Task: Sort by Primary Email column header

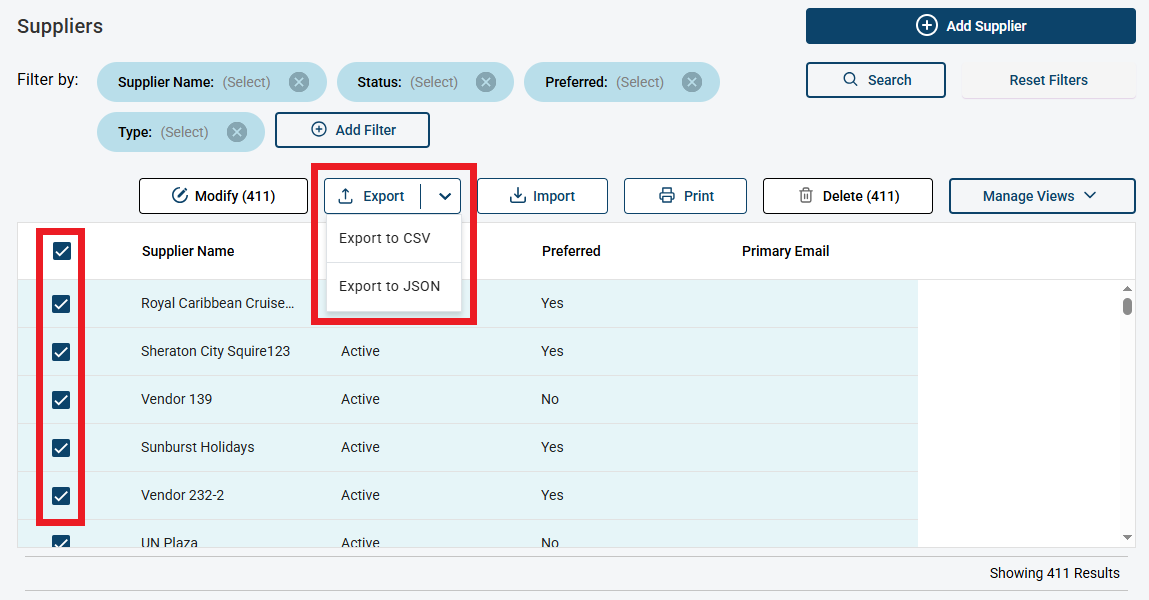Action: (786, 251)
